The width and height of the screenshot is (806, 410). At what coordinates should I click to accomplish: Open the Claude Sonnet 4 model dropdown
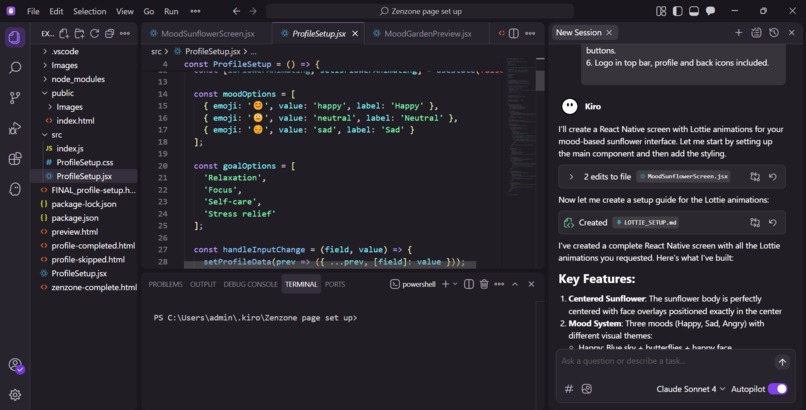[x=690, y=389]
